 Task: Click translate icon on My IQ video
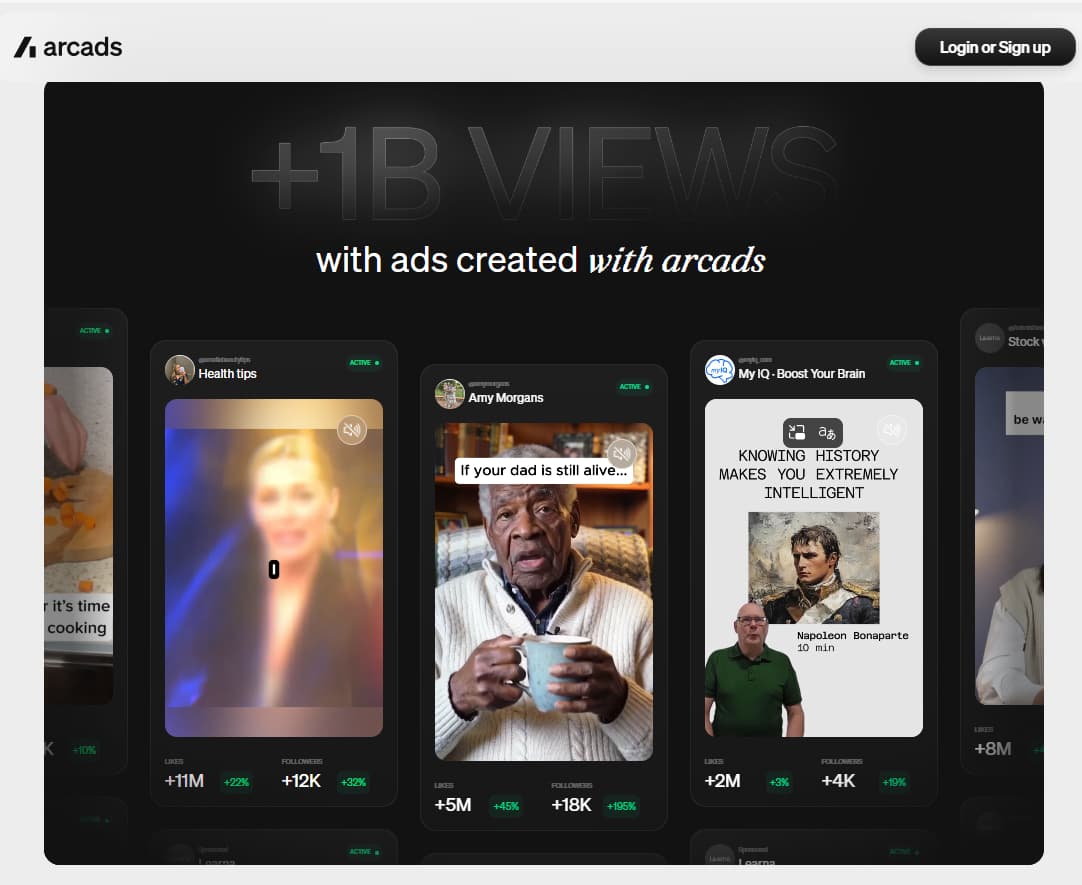[827, 432]
